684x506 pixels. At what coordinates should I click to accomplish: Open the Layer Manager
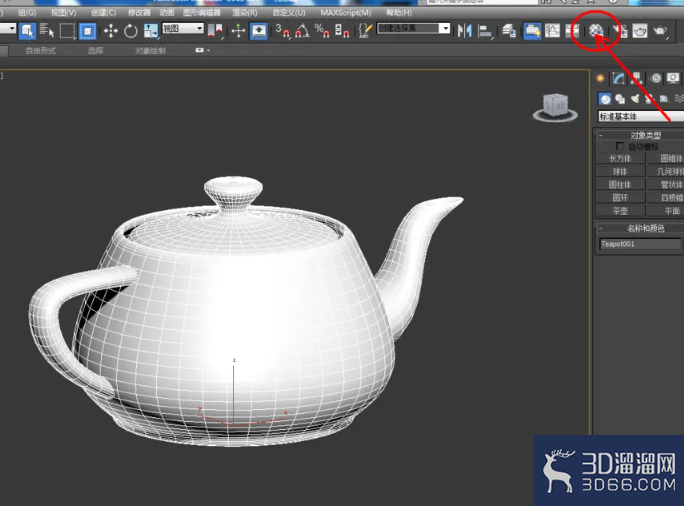(x=509, y=31)
